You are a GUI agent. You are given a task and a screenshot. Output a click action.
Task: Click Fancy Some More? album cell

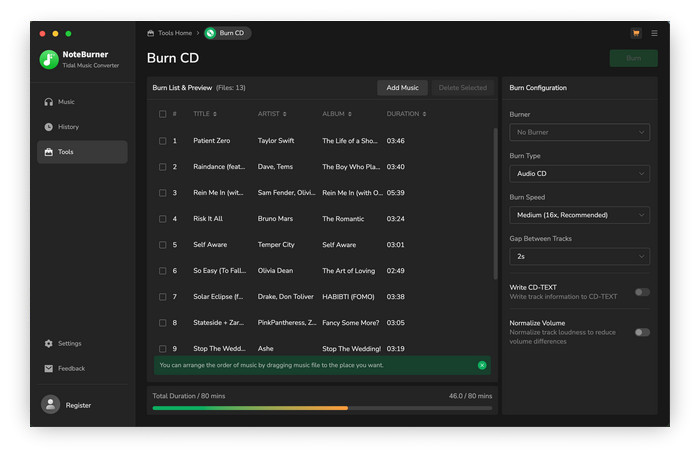tap(350, 323)
